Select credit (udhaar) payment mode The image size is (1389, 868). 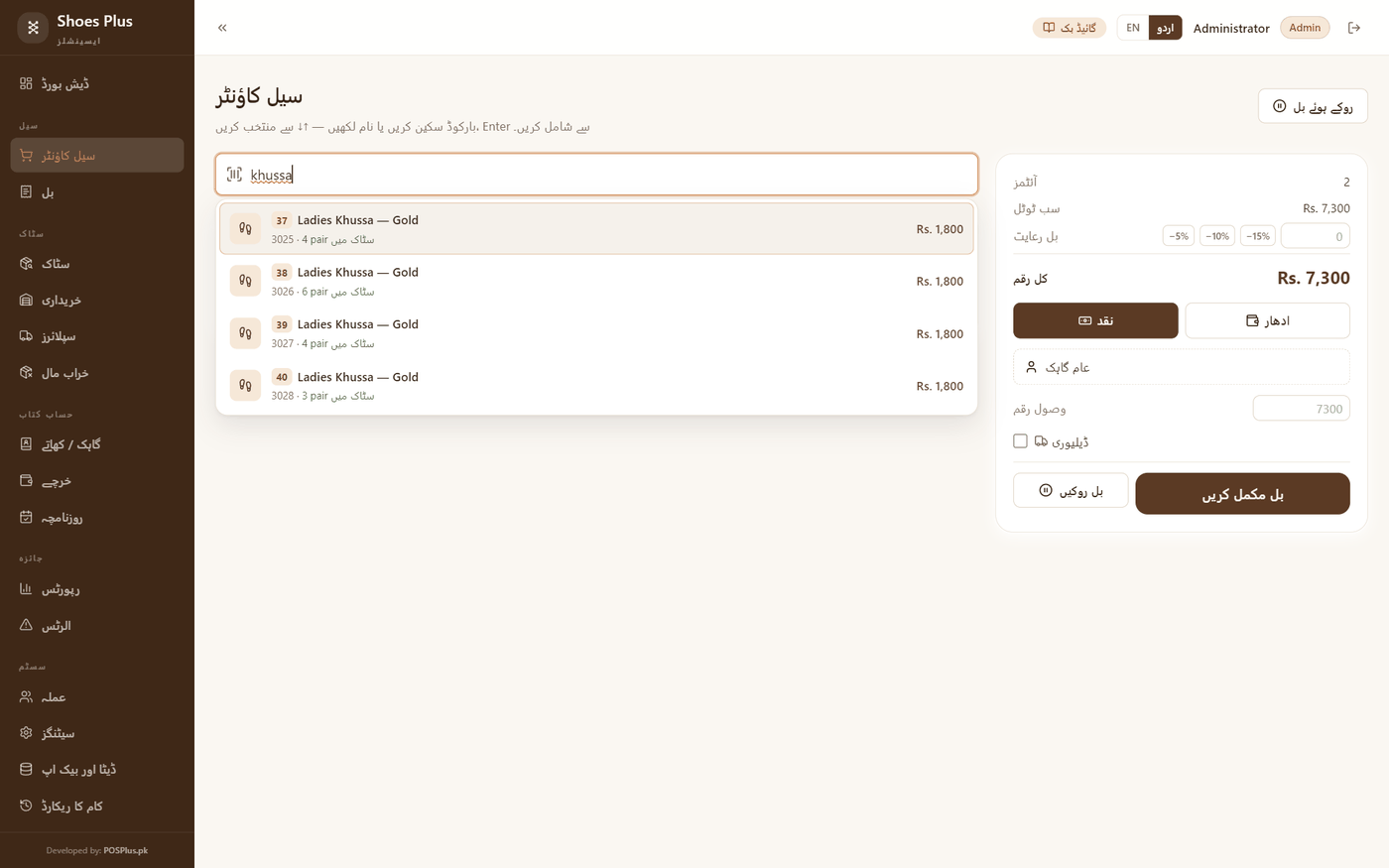click(x=1267, y=320)
